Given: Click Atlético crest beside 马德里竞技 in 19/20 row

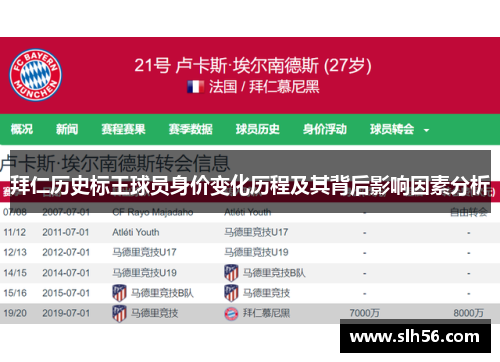Looking at the screenshot, I should pyautogui.click(x=119, y=313).
